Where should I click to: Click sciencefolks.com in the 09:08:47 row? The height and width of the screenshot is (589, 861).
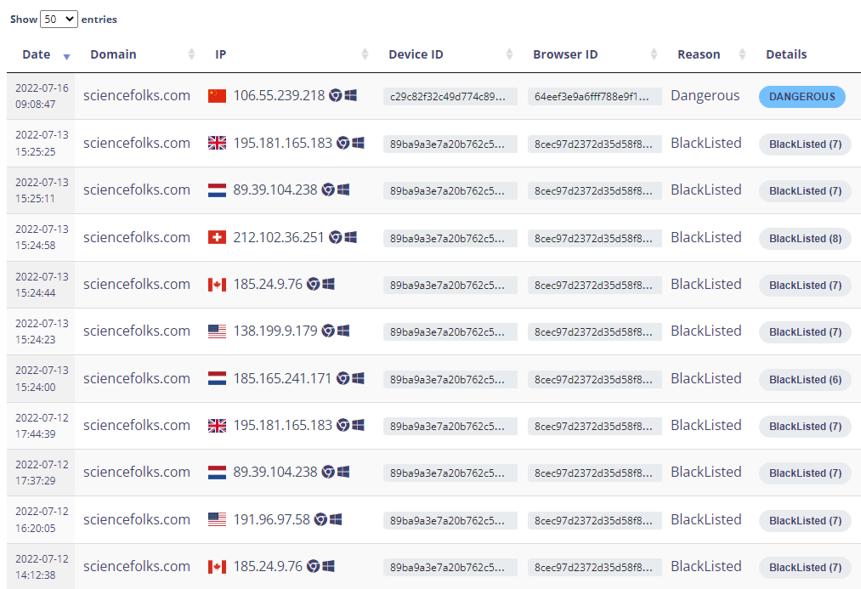pos(137,96)
